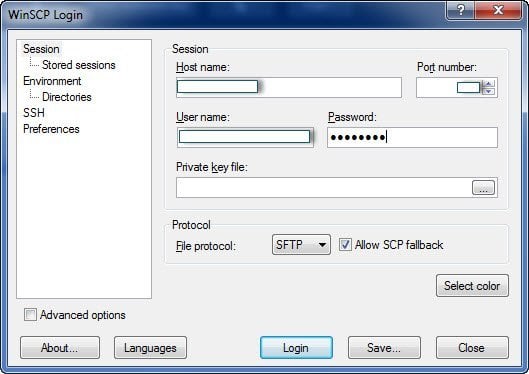Viewport: 529px width, 374px height.
Task: Select the Environment tree item
Action: pos(52,81)
